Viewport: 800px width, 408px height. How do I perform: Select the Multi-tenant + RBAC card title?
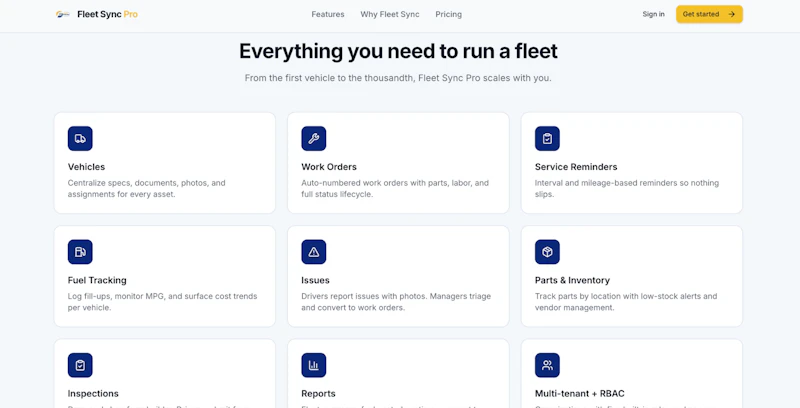(580, 393)
